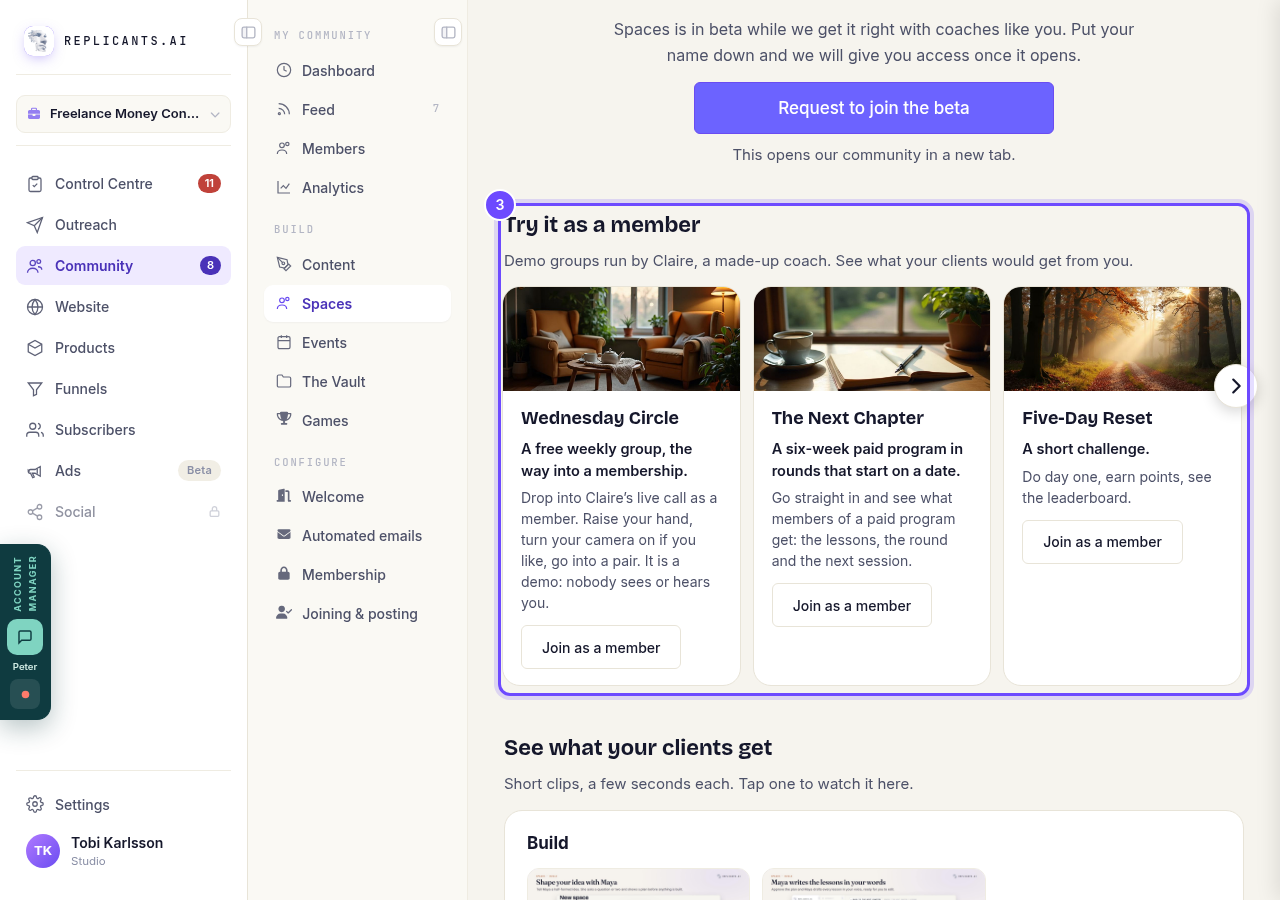Join The Next Chapter as a member
1280x900 pixels.
click(x=852, y=605)
